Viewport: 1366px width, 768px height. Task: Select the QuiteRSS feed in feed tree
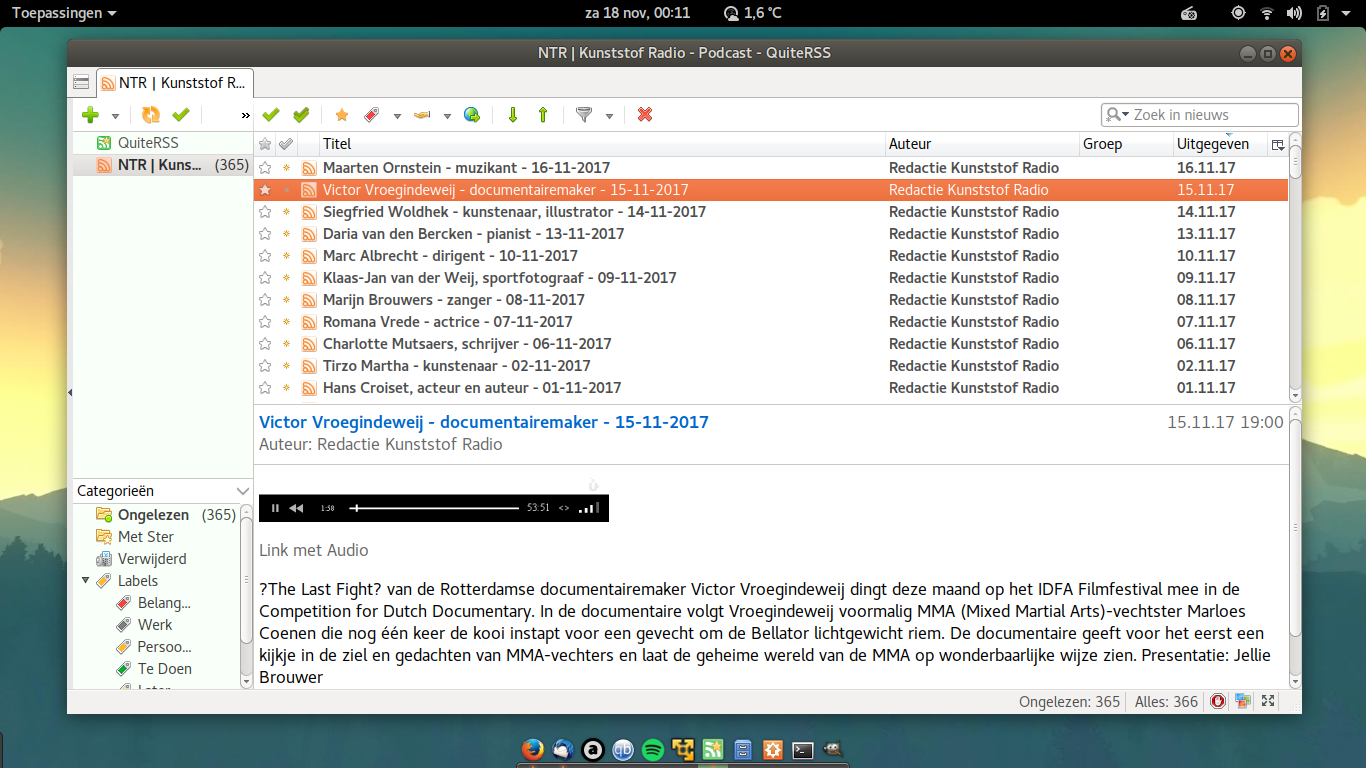(x=148, y=143)
